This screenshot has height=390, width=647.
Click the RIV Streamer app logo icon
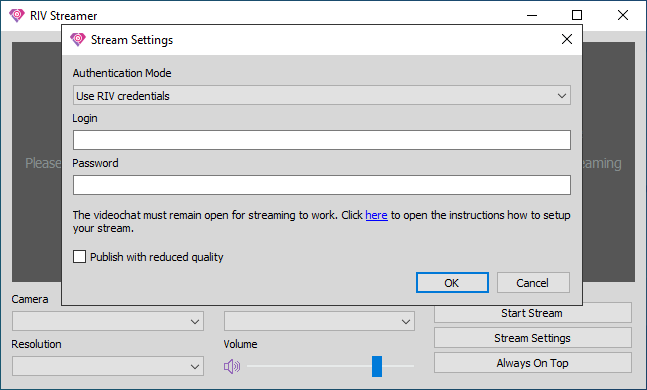click(17, 16)
